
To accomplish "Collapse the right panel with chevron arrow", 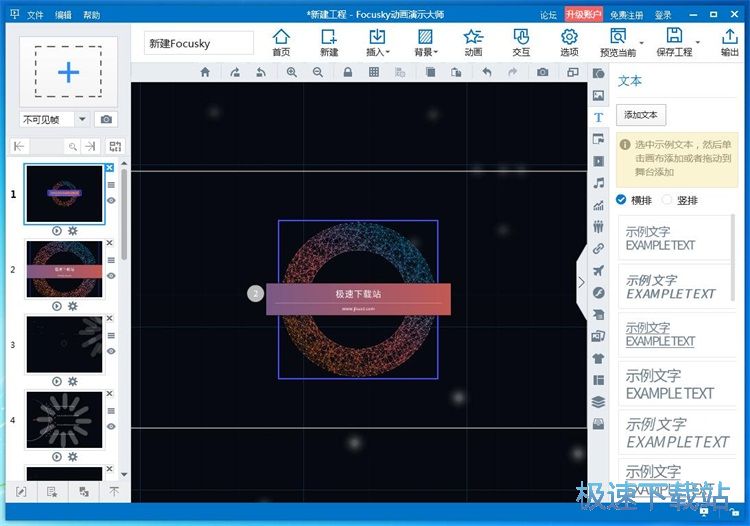I will click(x=581, y=282).
